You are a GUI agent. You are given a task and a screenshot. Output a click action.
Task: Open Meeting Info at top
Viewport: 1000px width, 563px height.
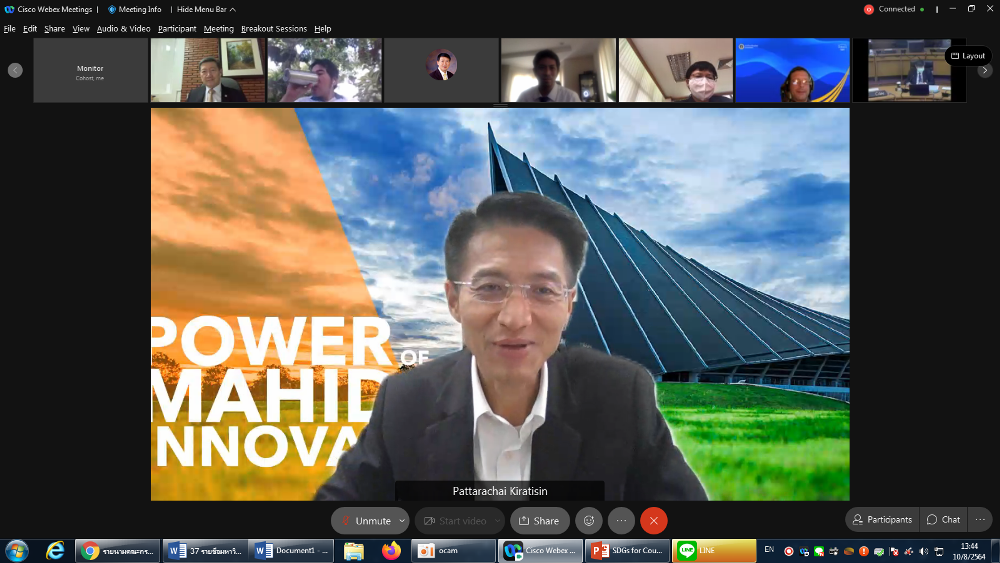click(135, 9)
